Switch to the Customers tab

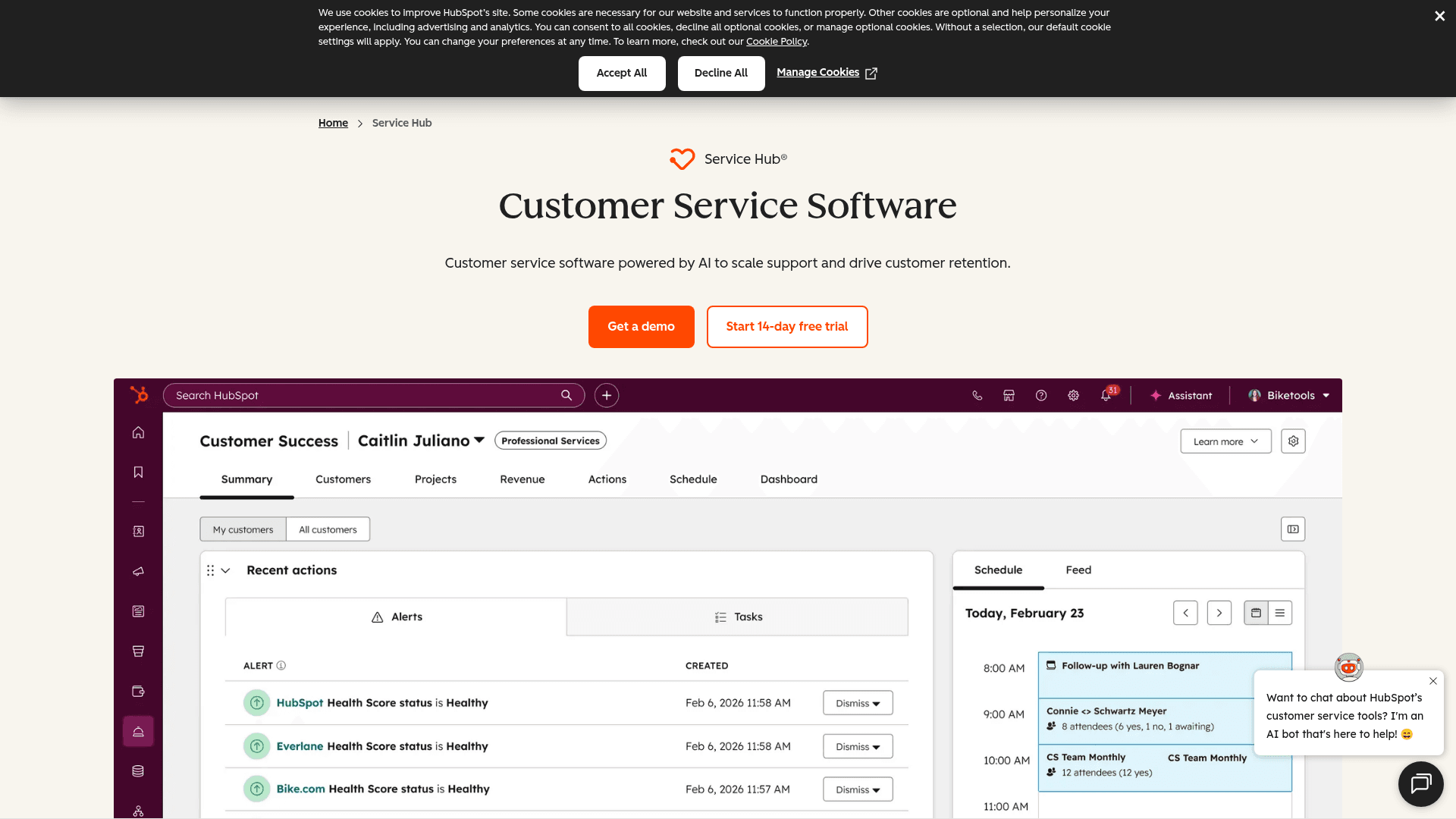[x=343, y=479]
